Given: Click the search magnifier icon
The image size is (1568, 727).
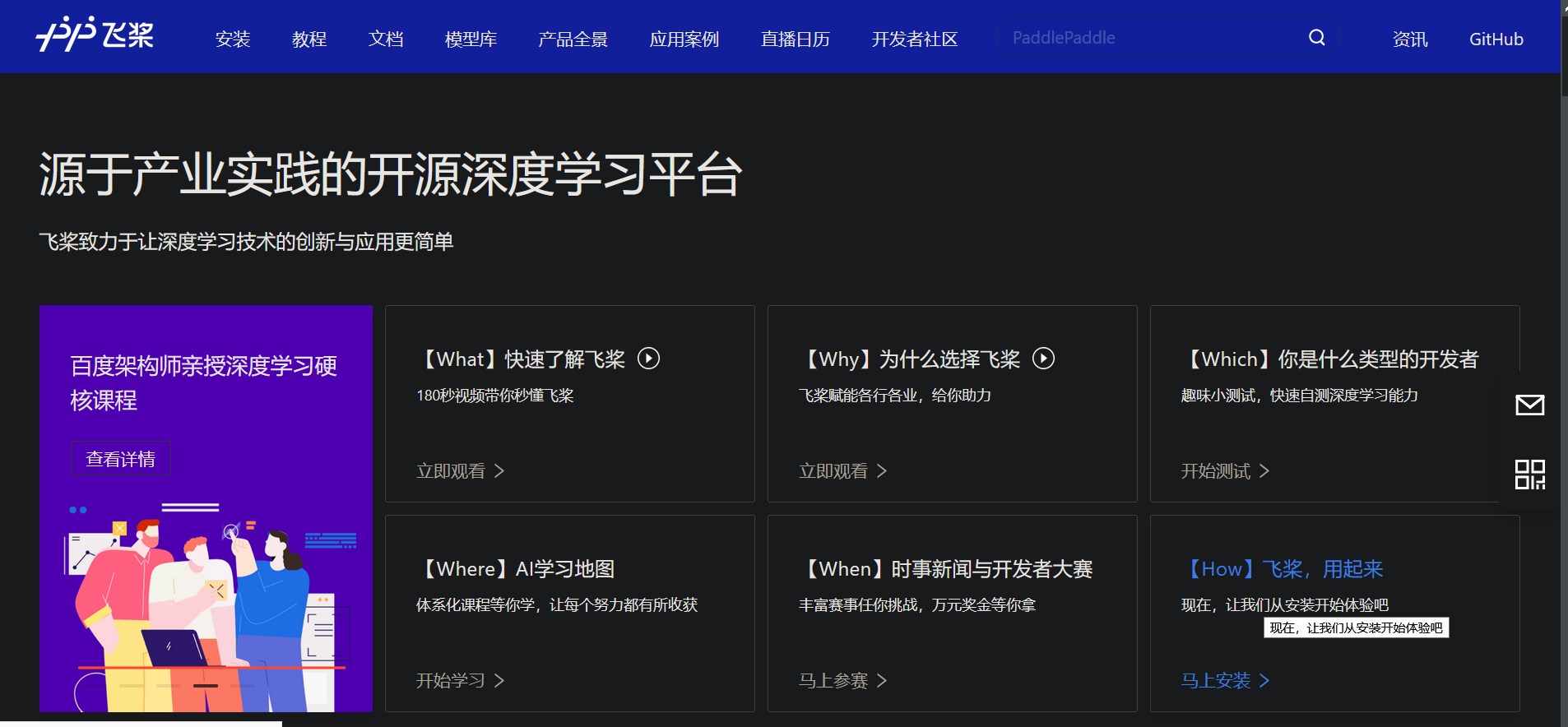Looking at the screenshot, I should point(1316,38).
